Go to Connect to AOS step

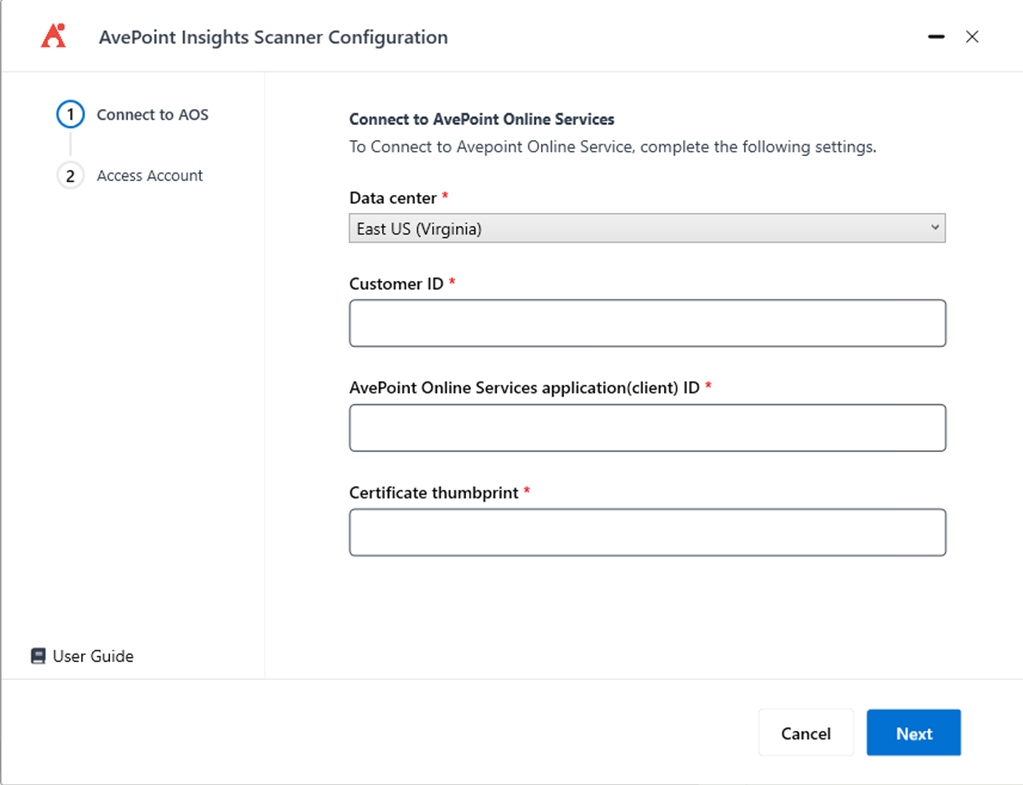(153, 115)
